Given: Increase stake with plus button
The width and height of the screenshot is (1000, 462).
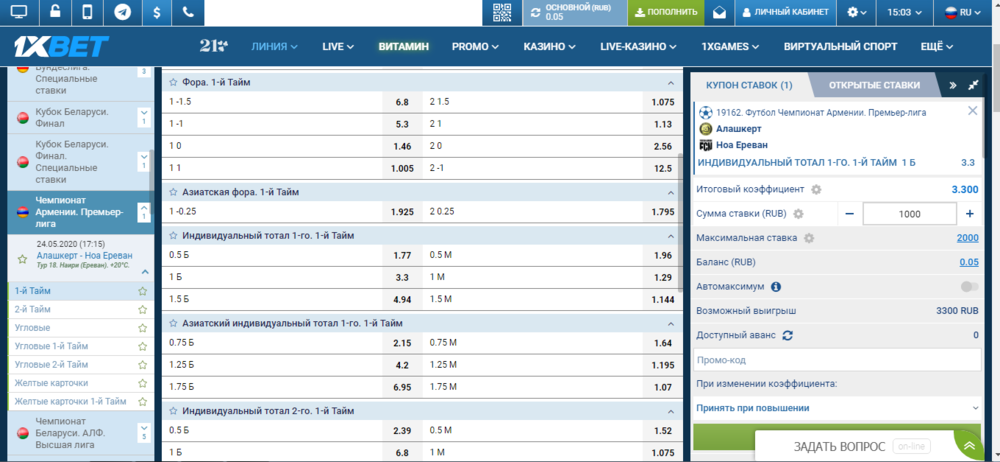Looking at the screenshot, I should pyautogui.click(x=970, y=214).
